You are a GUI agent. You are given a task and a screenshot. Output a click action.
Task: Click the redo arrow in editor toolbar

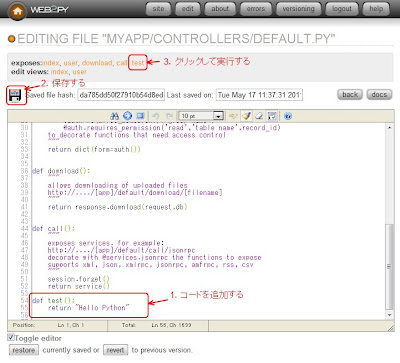click(169, 116)
